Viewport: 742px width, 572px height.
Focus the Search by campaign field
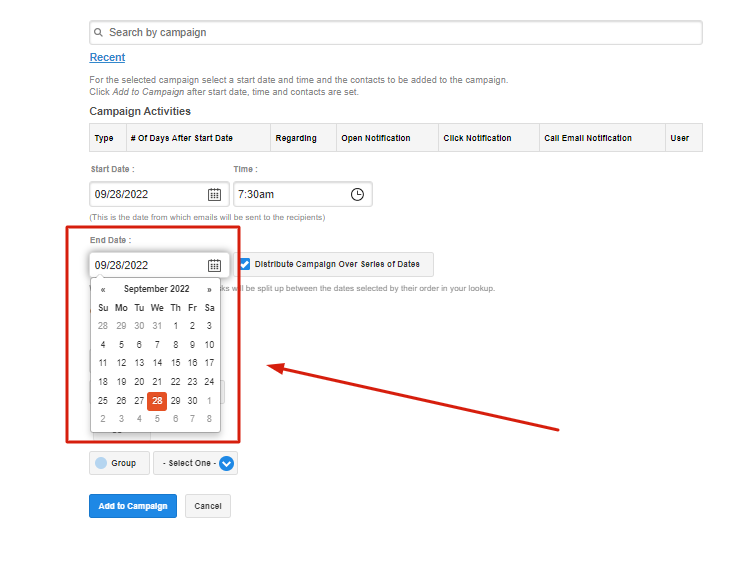pos(400,33)
